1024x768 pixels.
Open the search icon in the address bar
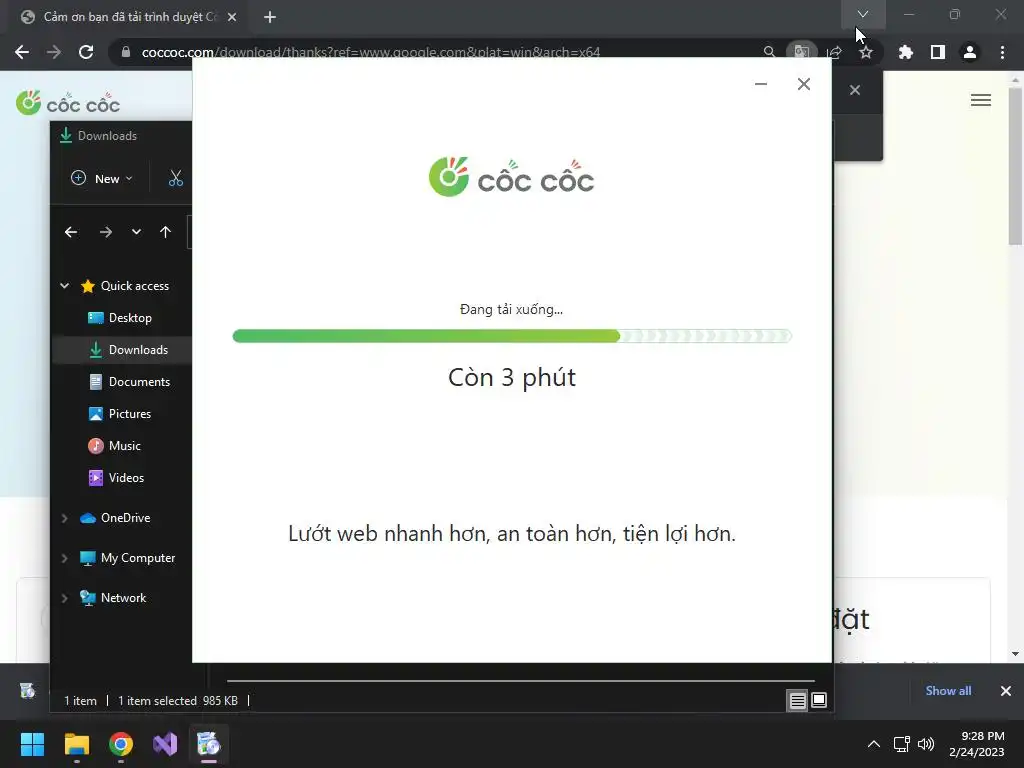[769, 52]
